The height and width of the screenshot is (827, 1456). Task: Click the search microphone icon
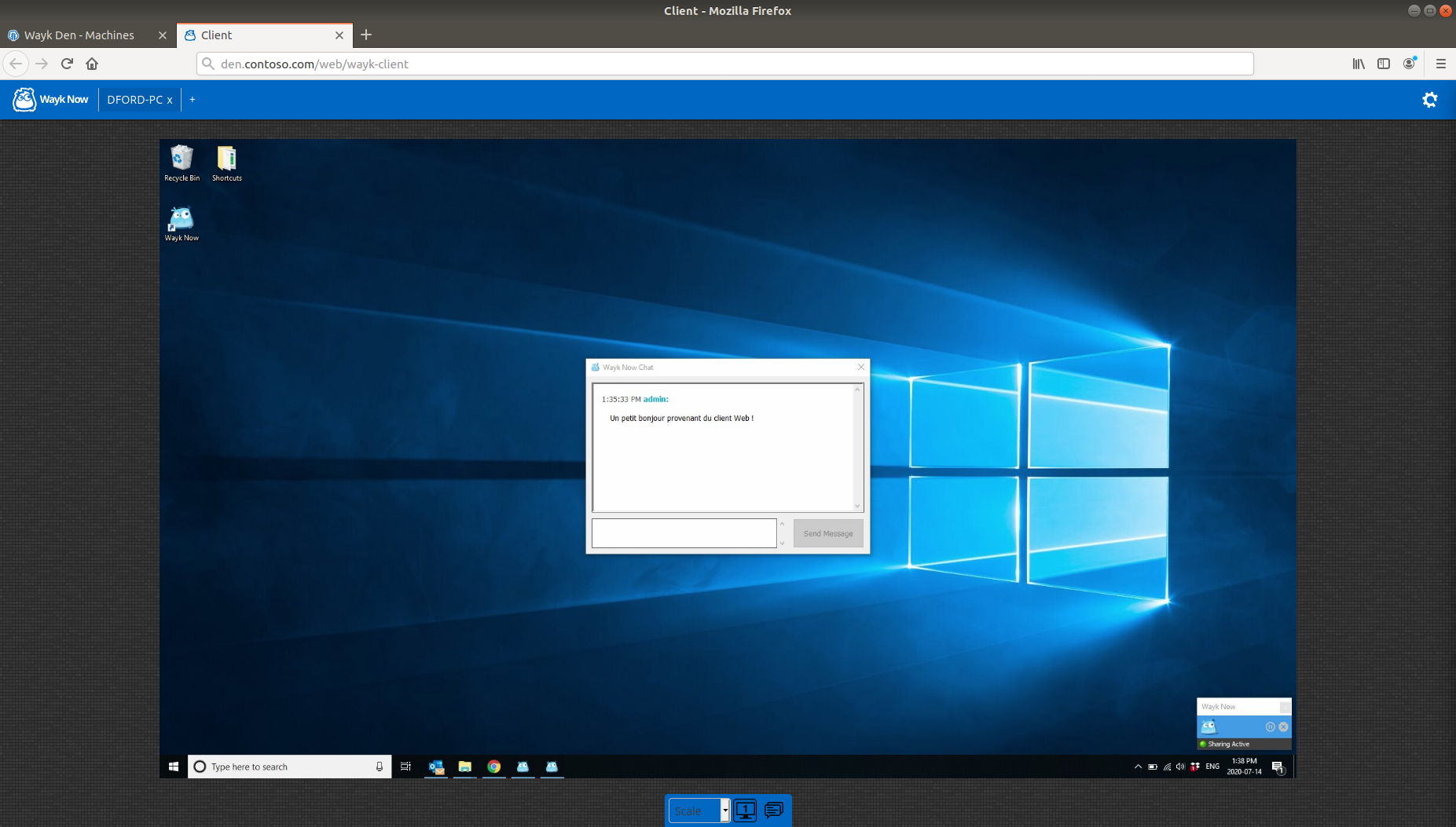coord(379,767)
